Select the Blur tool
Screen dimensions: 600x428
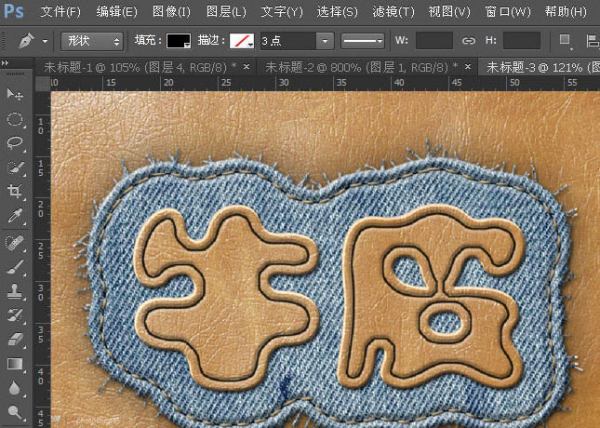pyautogui.click(x=15, y=388)
